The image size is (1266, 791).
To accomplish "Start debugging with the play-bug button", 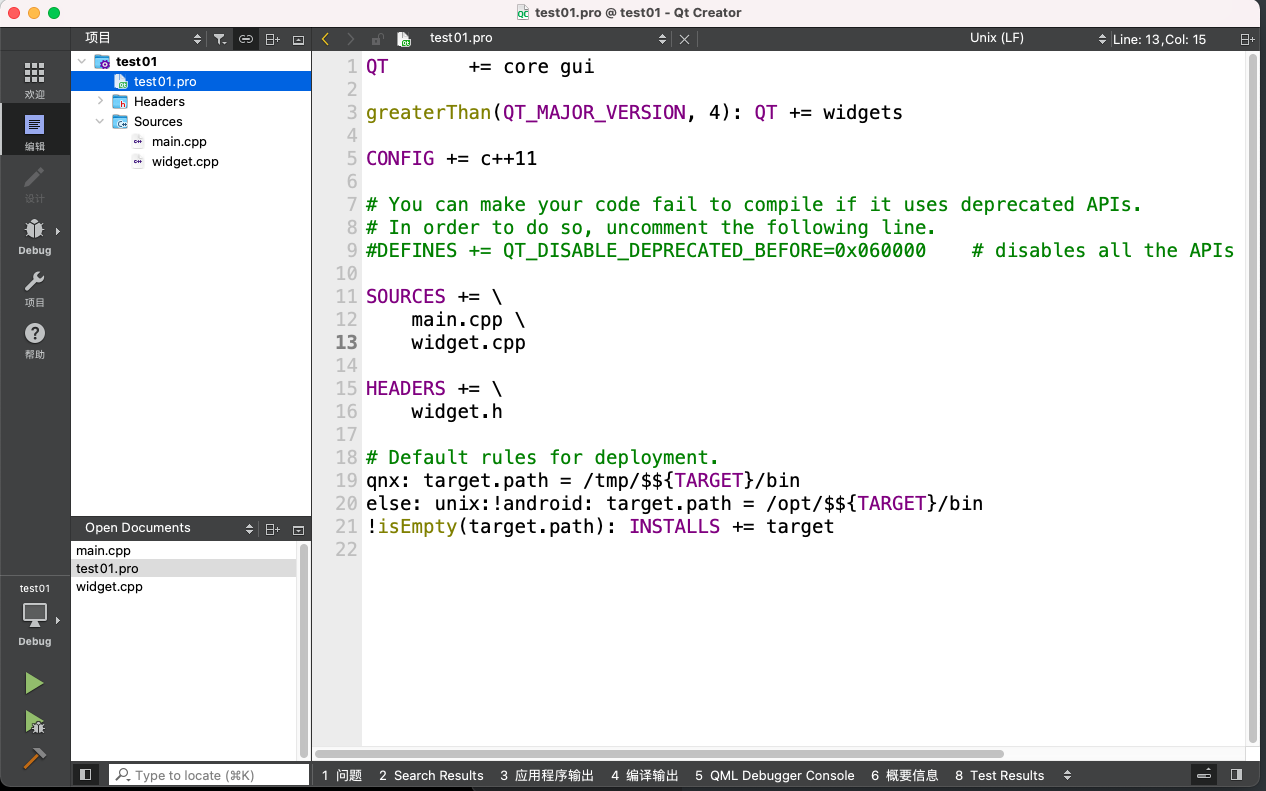I will pyautogui.click(x=34, y=722).
